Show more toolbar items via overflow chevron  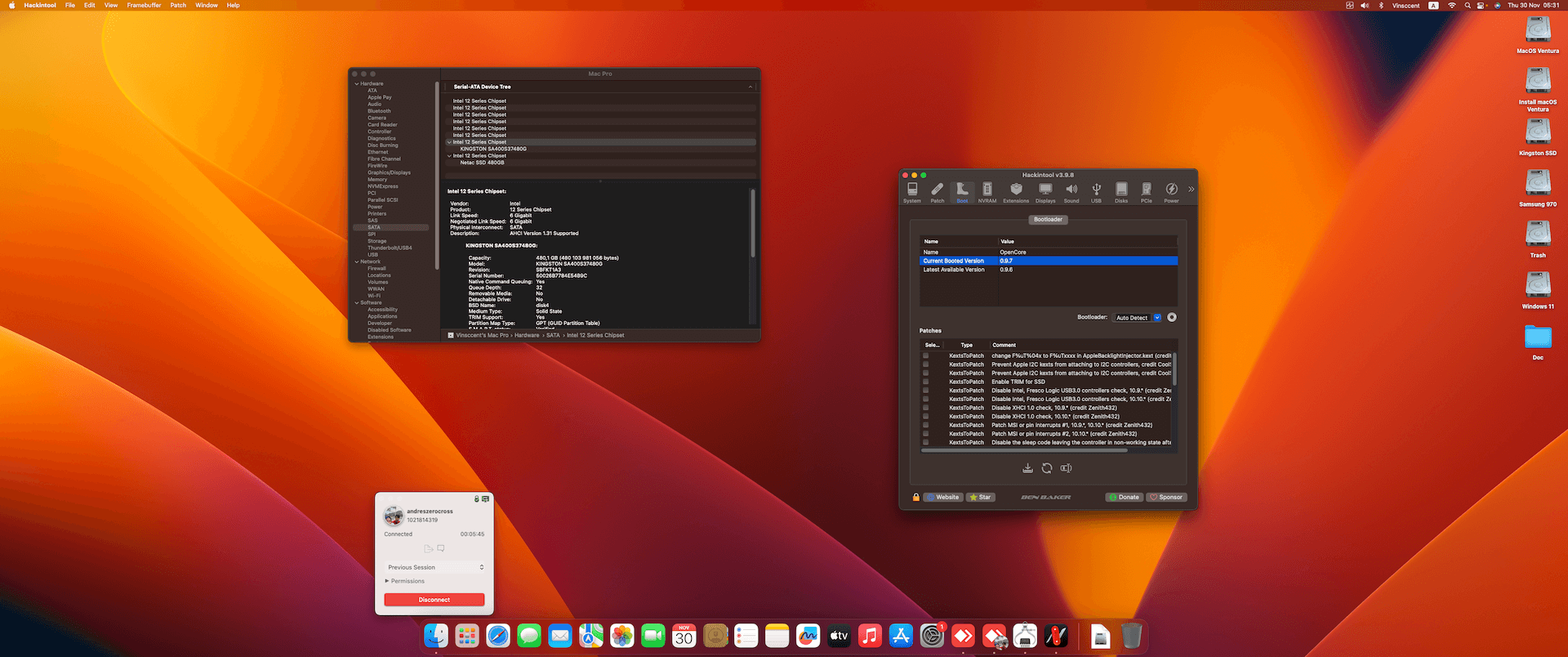tap(1191, 189)
